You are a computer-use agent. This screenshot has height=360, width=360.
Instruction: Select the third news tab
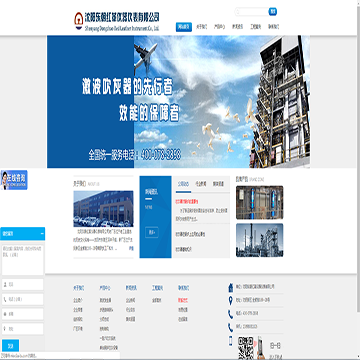[218, 184]
